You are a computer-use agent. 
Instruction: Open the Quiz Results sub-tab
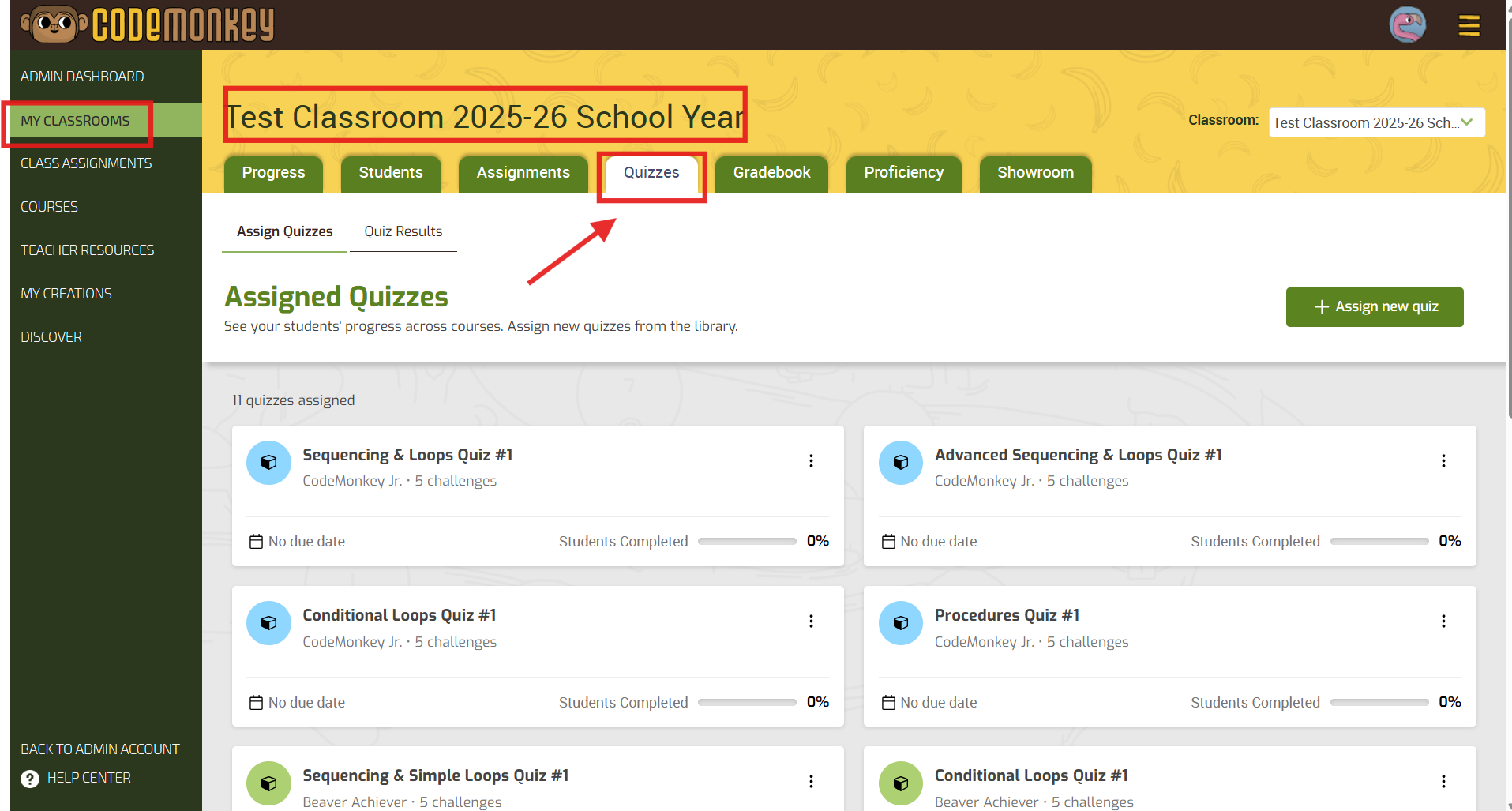(403, 232)
